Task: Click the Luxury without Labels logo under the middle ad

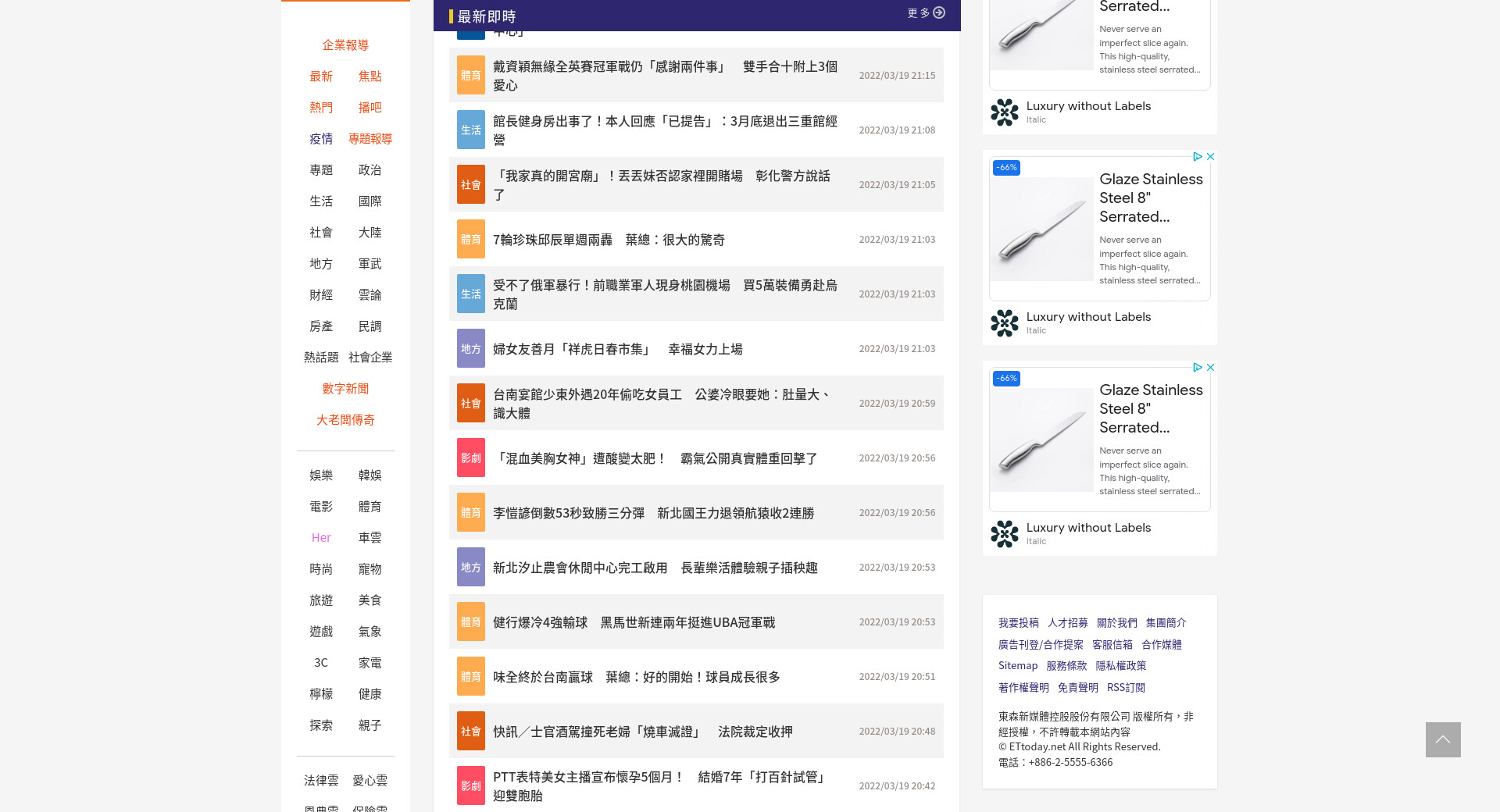Action: tap(1005, 323)
